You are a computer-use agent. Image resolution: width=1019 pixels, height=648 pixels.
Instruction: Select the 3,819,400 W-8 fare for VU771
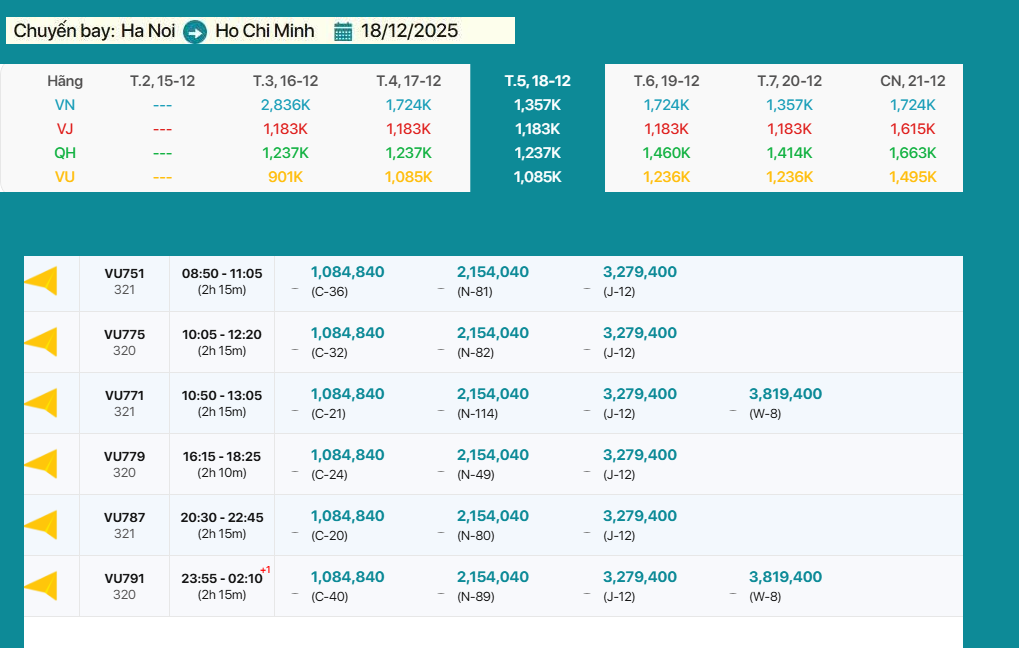pyautogui.click(x=785, y=394)
